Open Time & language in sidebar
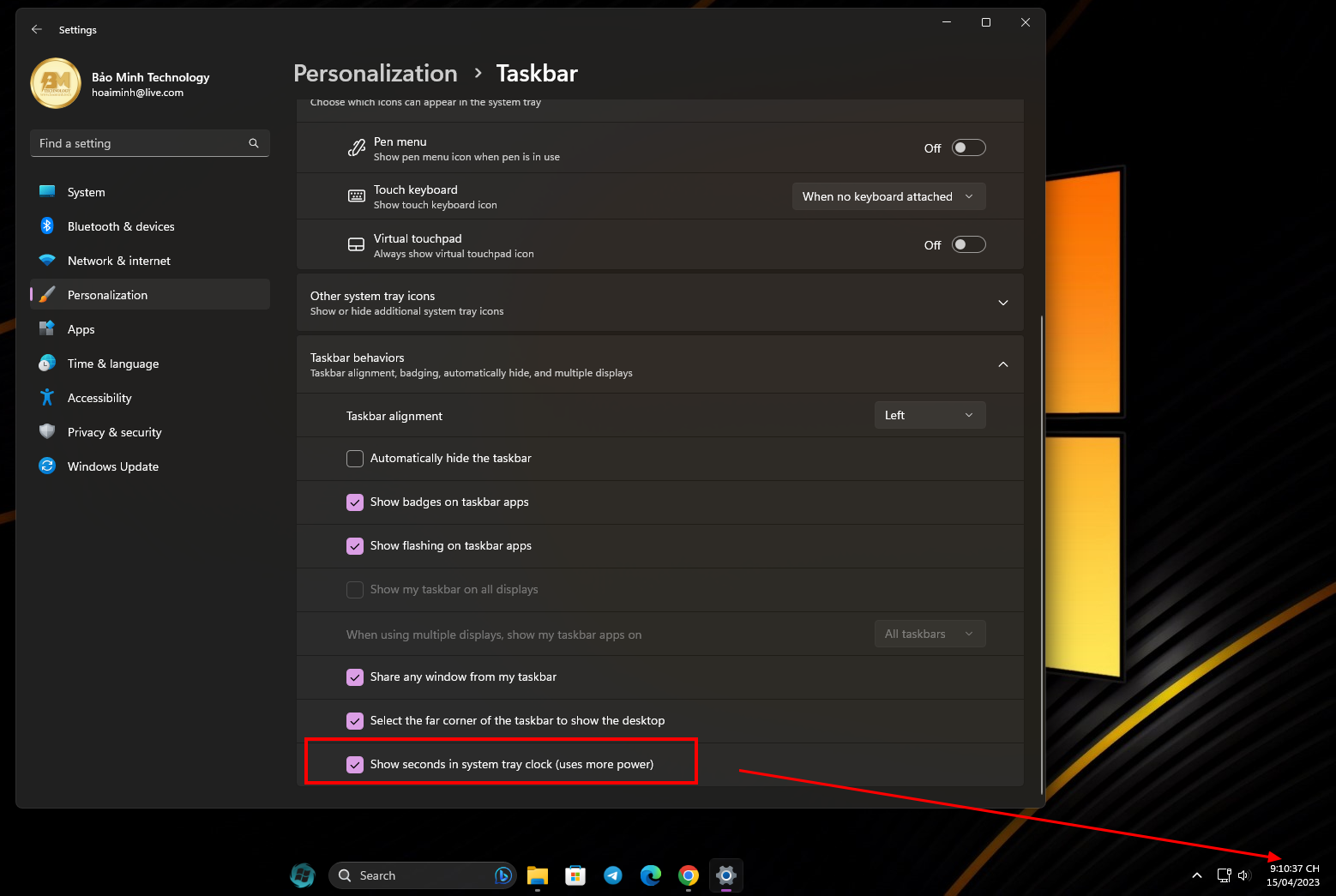 [x=150, y=364]
